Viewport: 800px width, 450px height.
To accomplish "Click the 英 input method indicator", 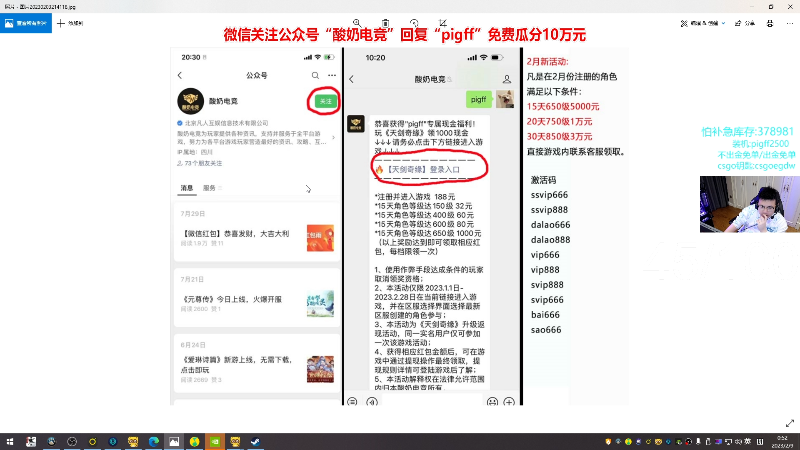I will (747, 442).
